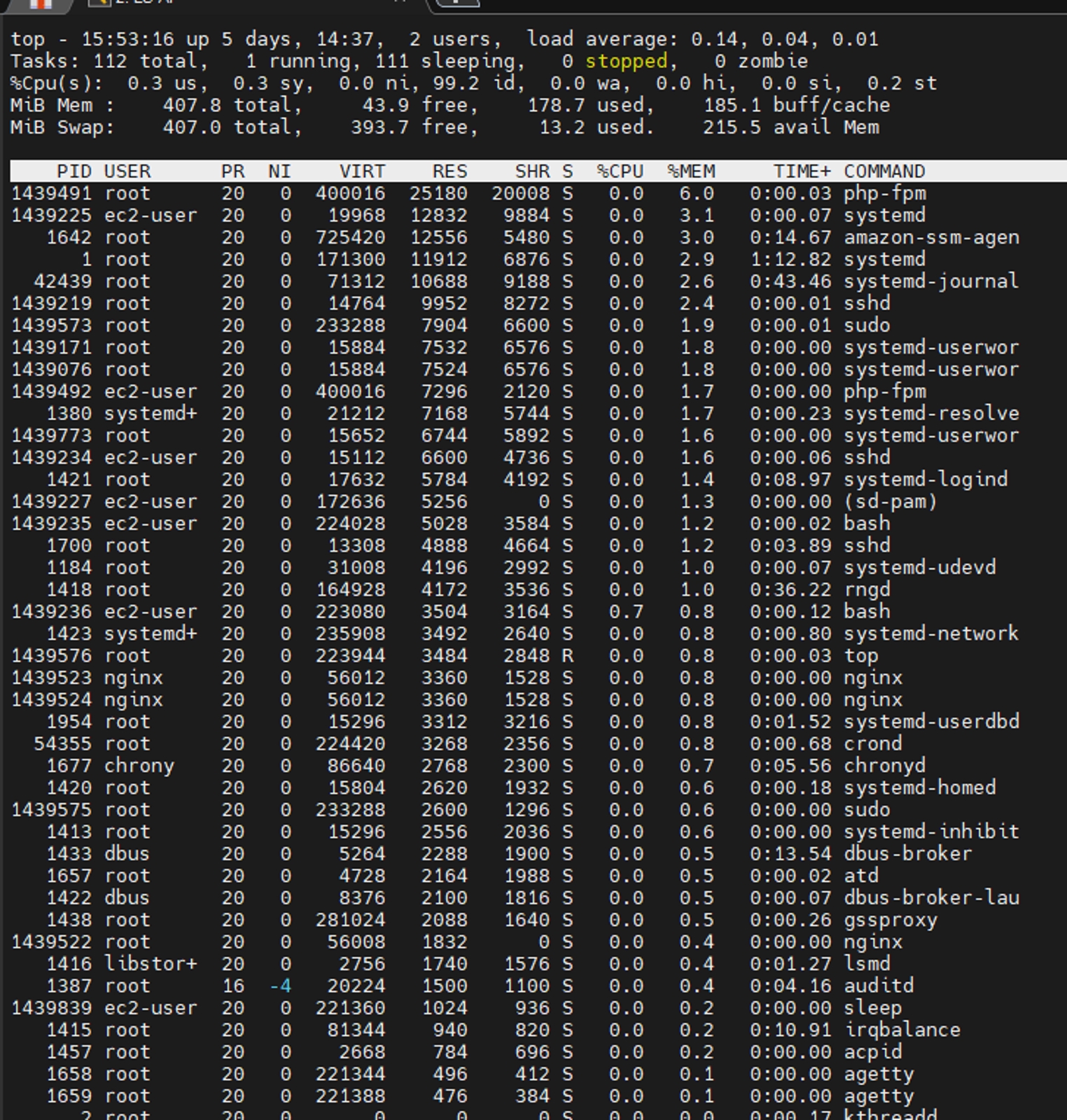
Task: Click the 'sleep' command
Action: click(872, 1008)
